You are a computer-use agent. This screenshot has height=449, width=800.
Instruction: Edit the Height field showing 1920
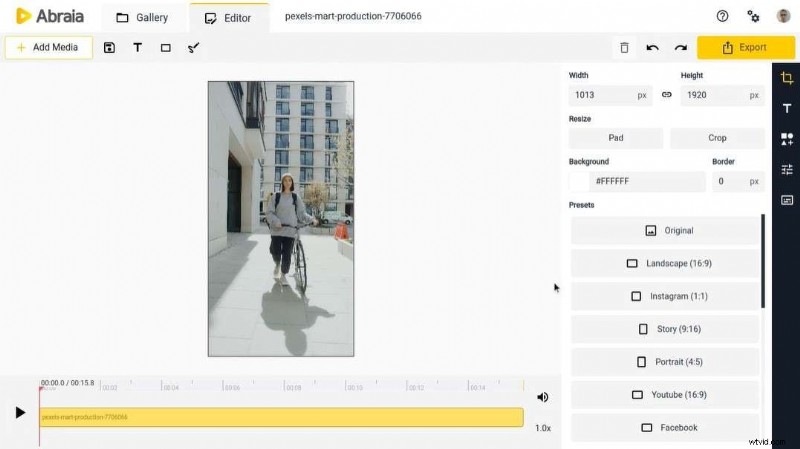tap(722, 95)
